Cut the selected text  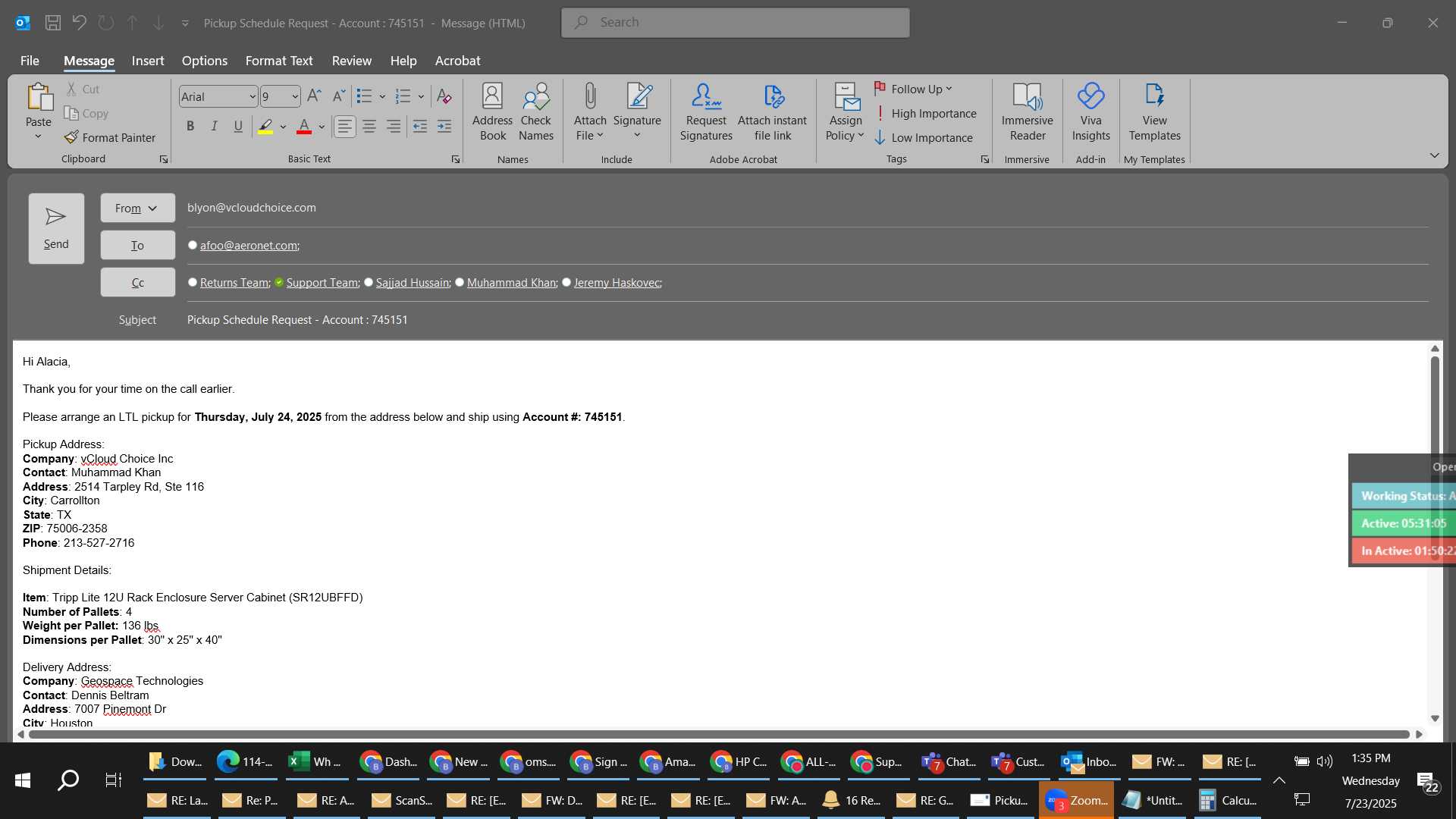click(x=83, y=89)
